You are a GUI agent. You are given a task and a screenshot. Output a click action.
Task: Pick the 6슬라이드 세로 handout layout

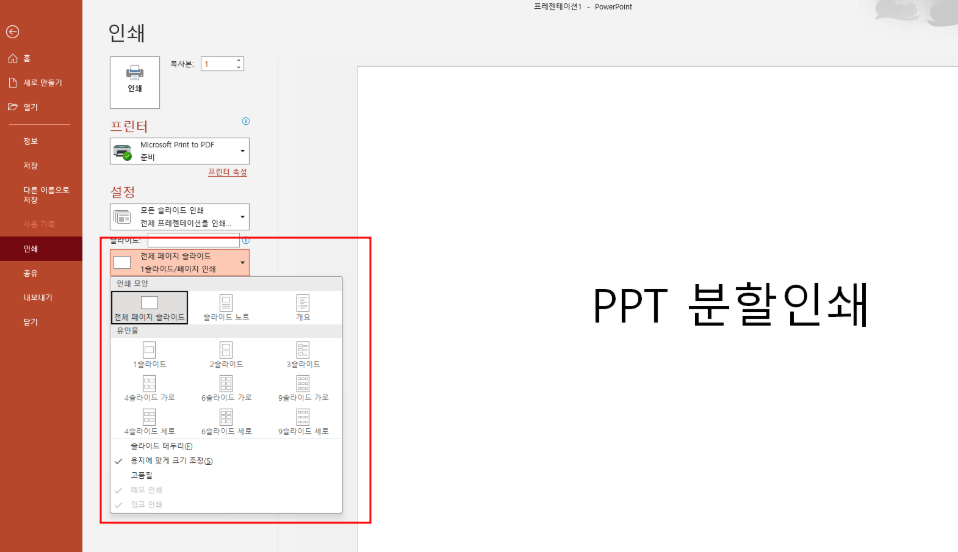[x=226, y=421]
